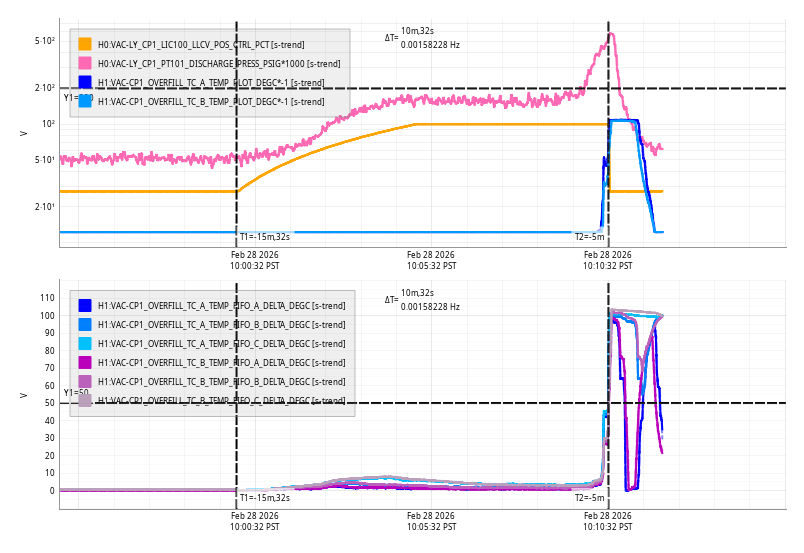Screen dimensions: 804x553
Task: Click the light blue TC_B_TEMP_PLOT legend swatch
Action: 85,101
